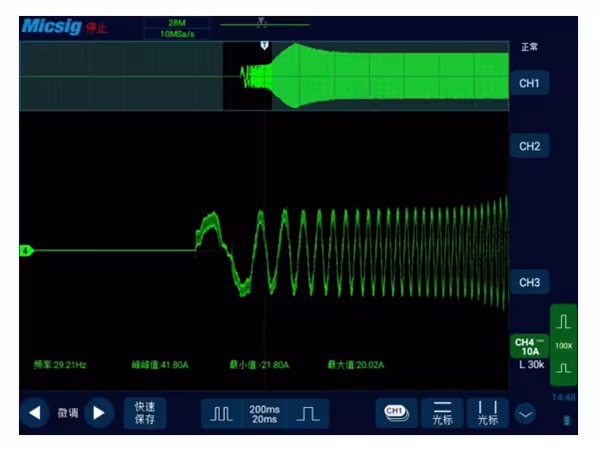Viewport: 600px width, 452px height.
Task: Select the CH4 ground level marker
Action: pos(26,251)
